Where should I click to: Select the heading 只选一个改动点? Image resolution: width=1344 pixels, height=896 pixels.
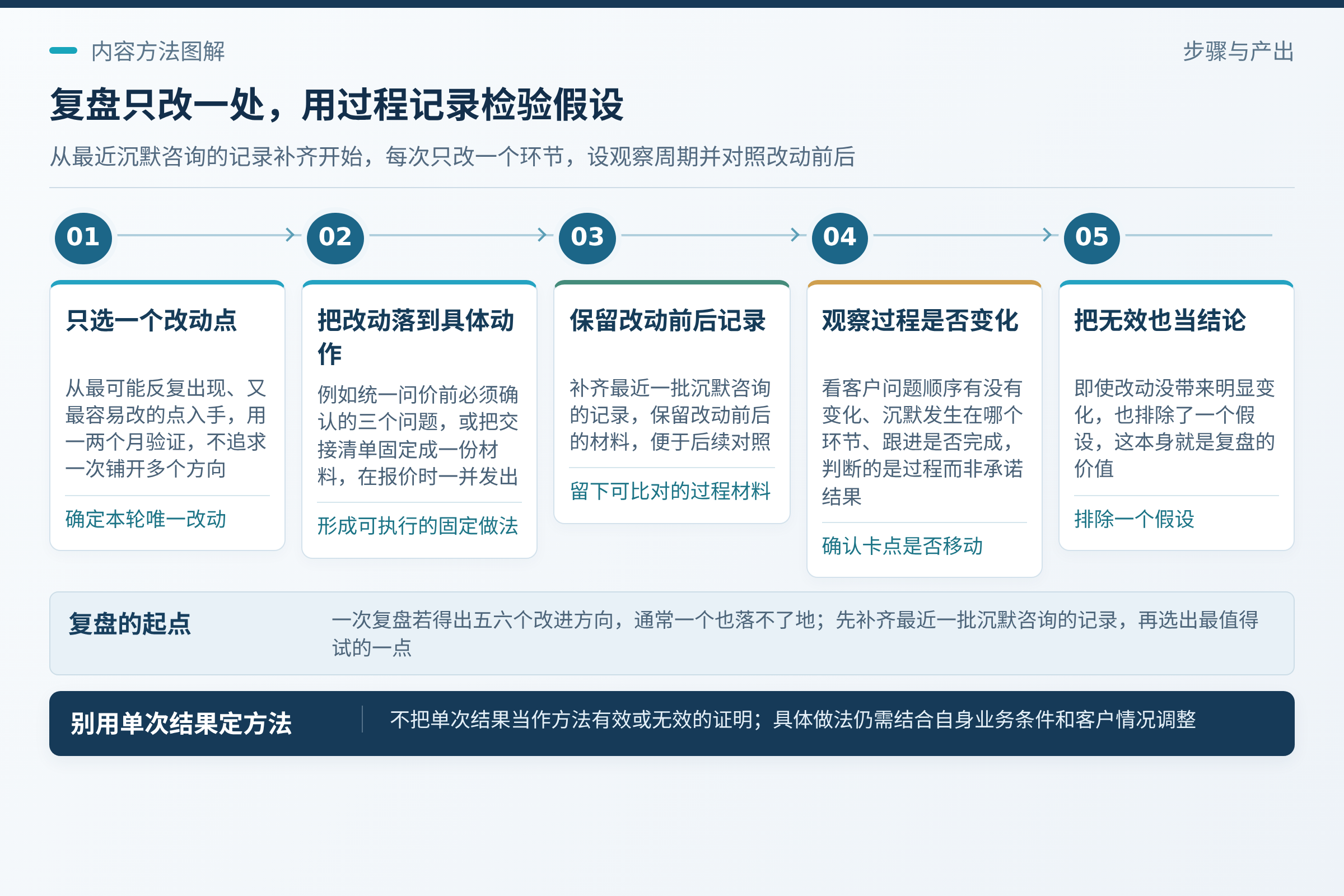pyautogui.click(x=151, y=320)
